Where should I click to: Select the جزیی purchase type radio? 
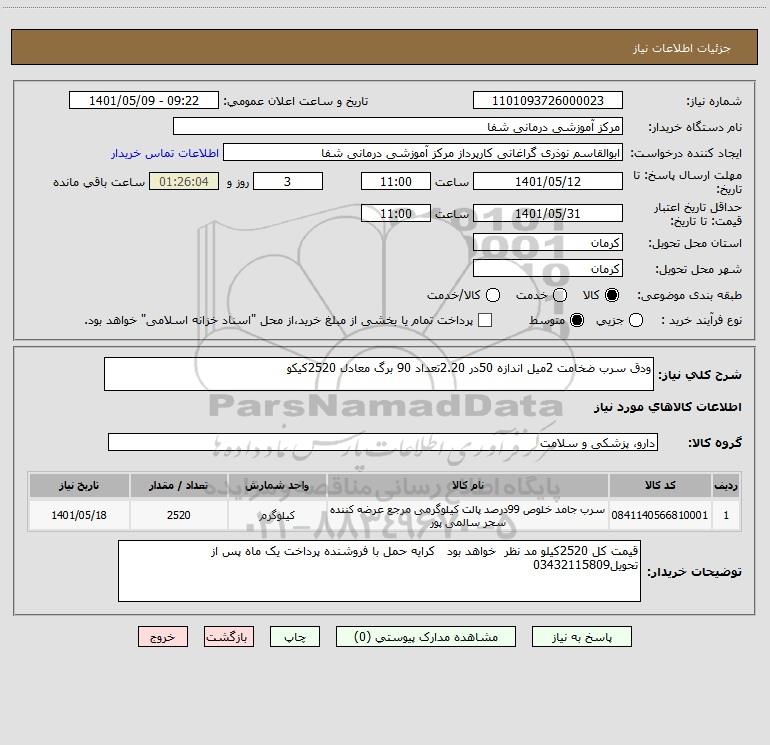[x=635, y=320]
